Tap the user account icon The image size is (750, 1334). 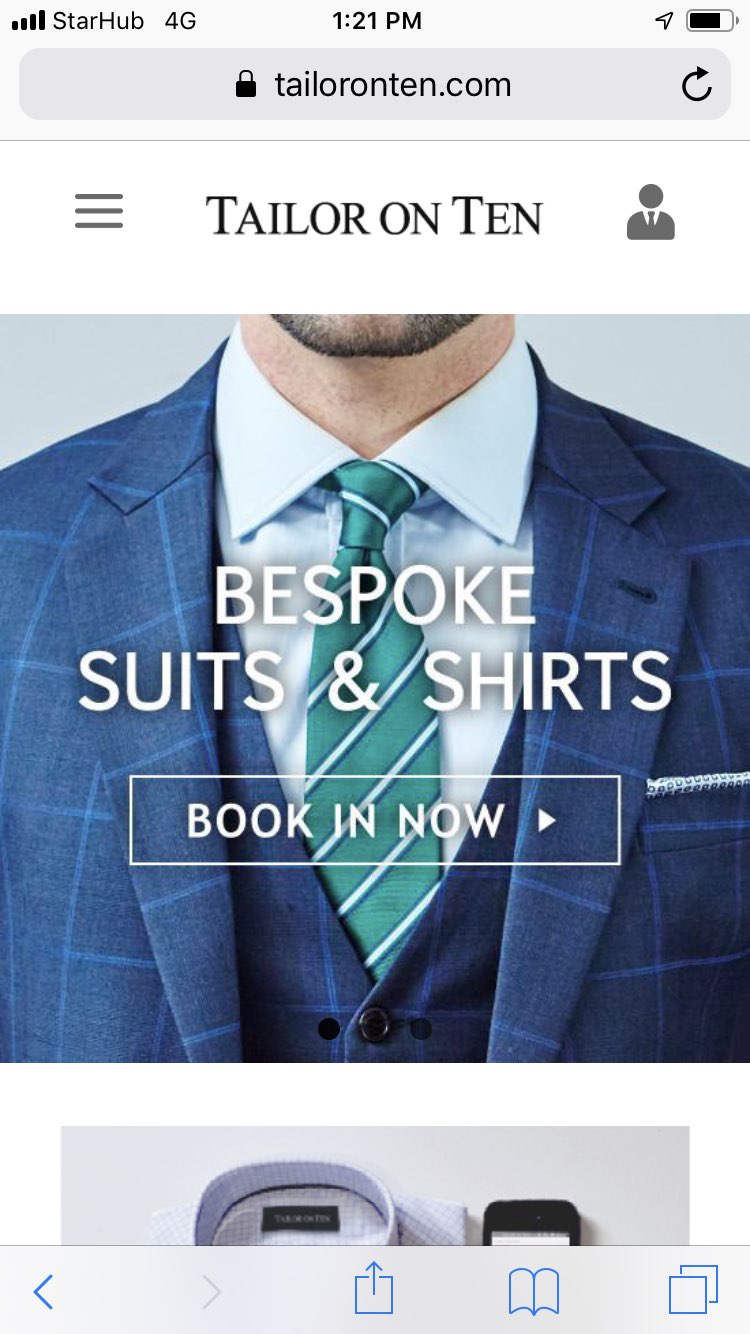651,212
